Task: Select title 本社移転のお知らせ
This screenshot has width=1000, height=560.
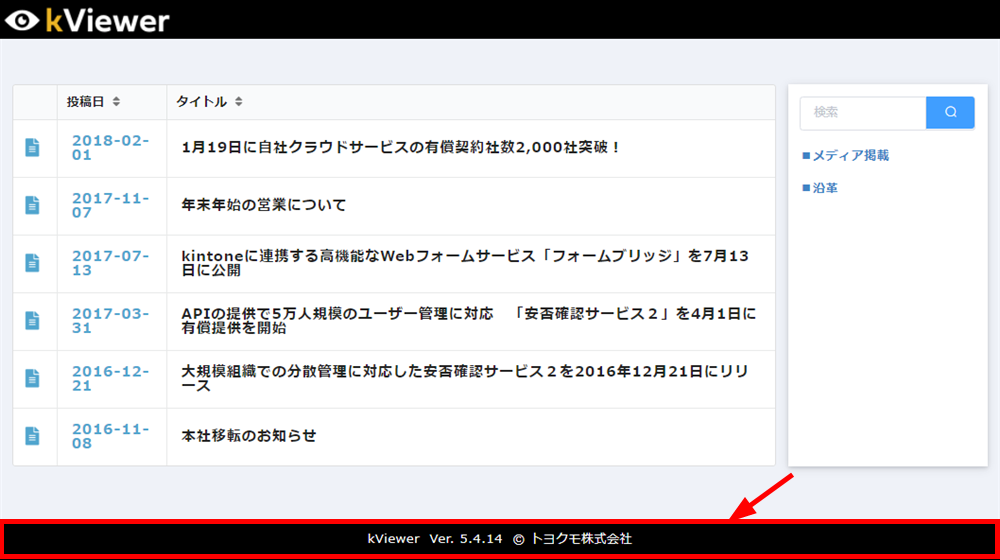Action: pos(249,436)
